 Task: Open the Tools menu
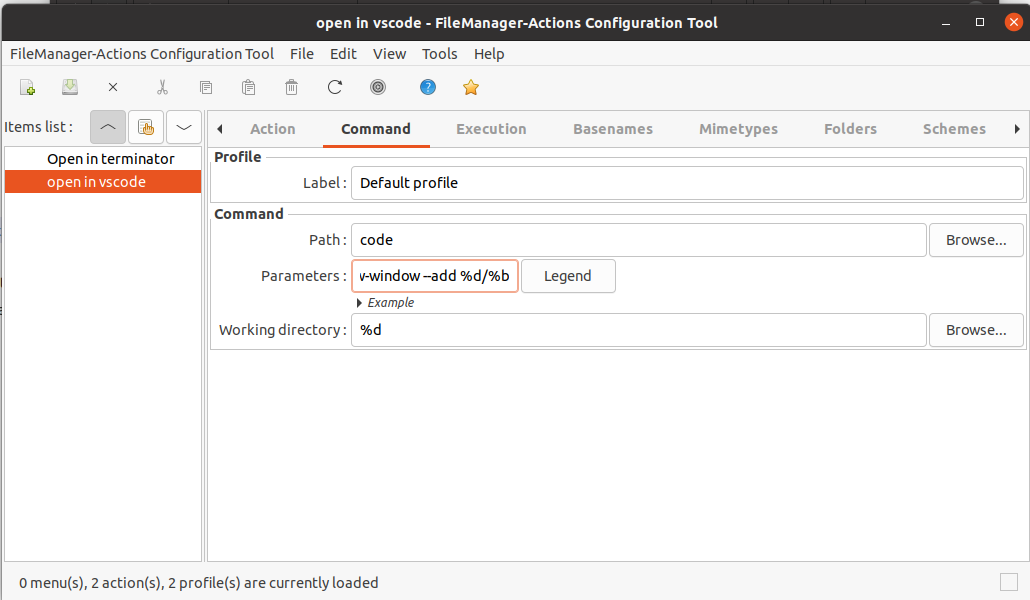439,54
